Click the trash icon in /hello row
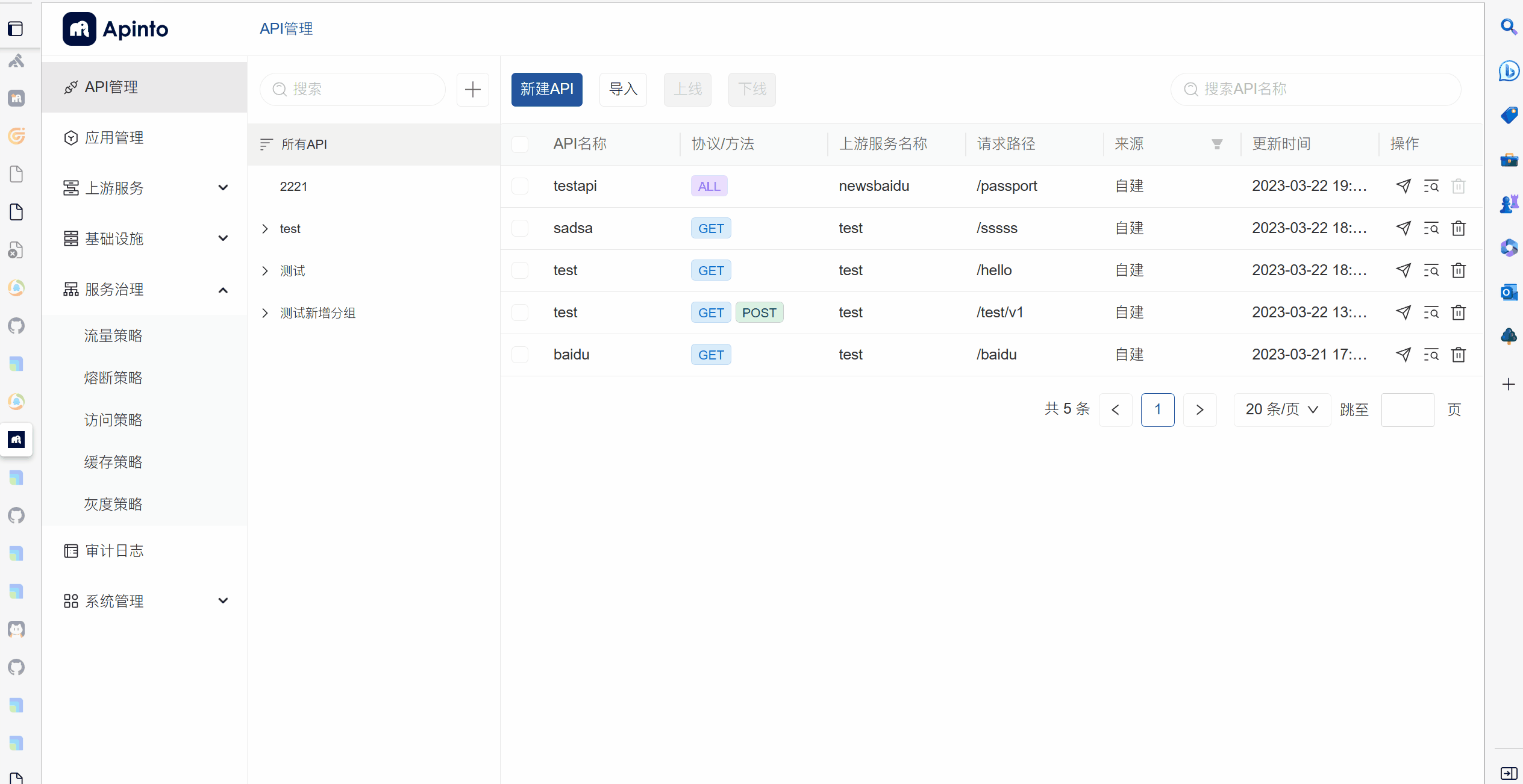The image size is (1523, 784). (1458, 270)
